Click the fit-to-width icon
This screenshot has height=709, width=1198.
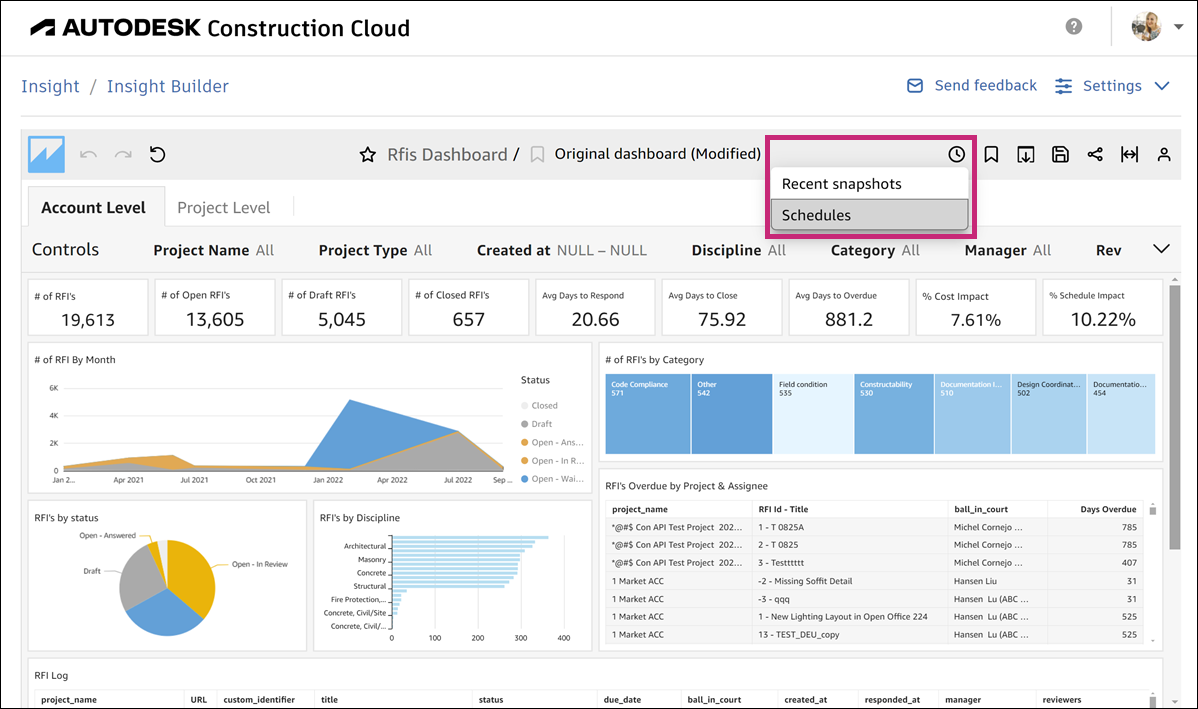click(x=1129, y=154)
